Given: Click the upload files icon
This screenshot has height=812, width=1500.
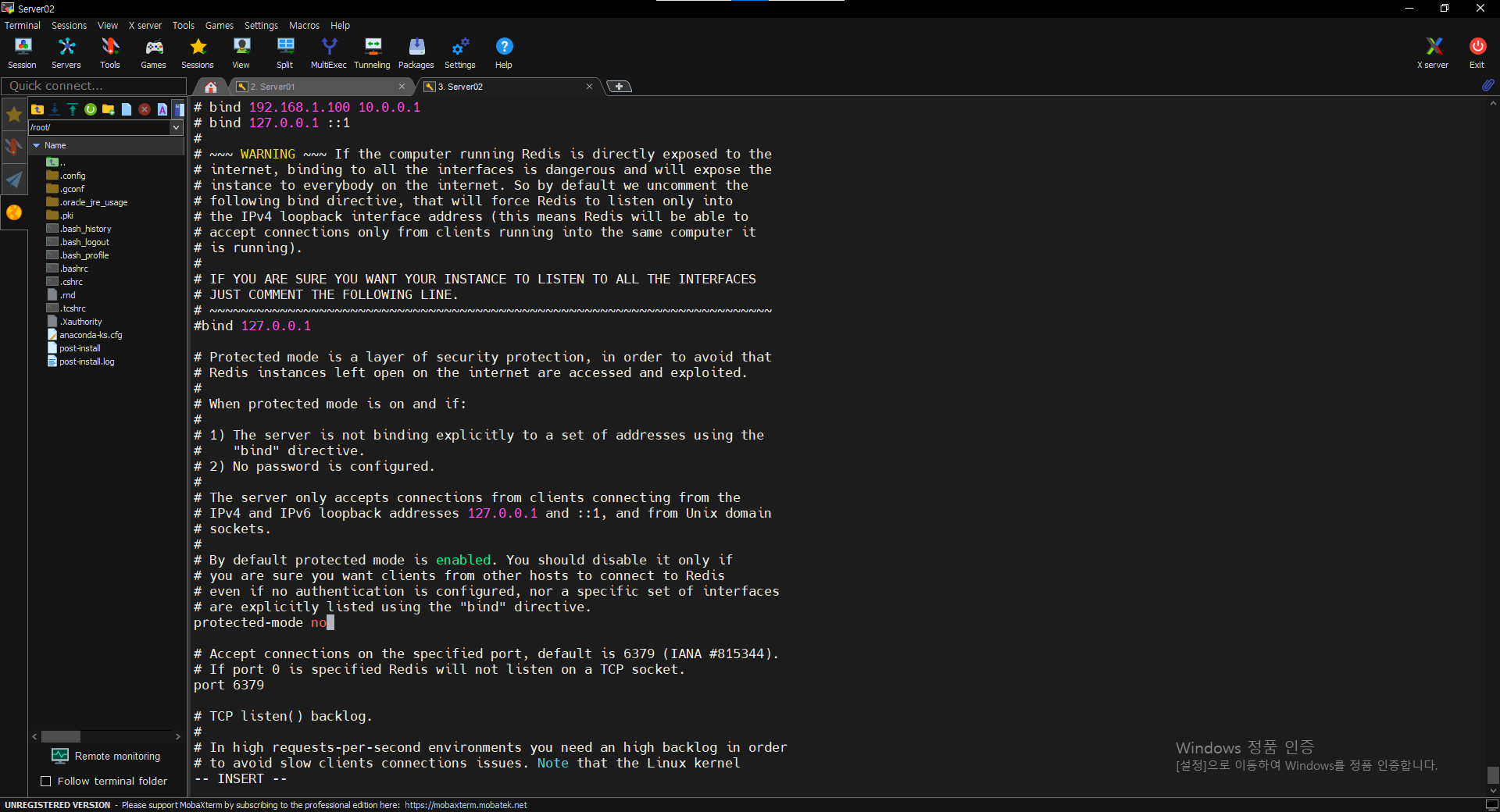Looking at the screenshot, I should point(73,109).
